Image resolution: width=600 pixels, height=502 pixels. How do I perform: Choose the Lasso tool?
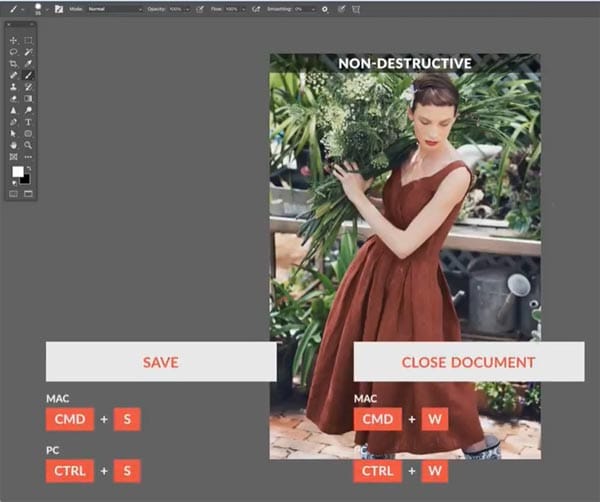click(14, 51)
